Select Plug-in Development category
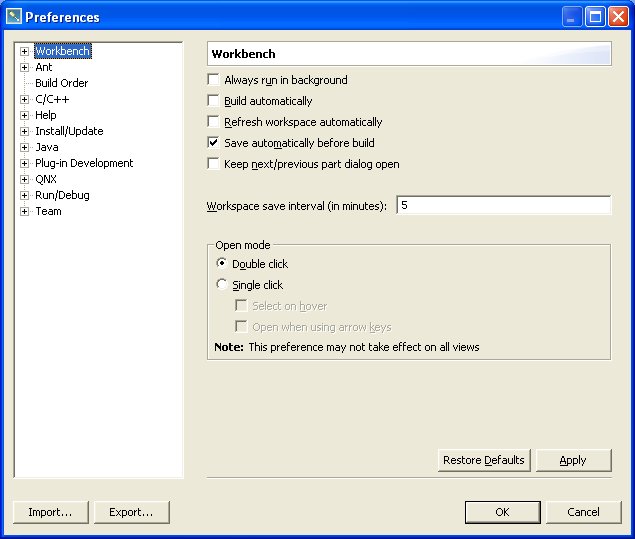Viewport: 635px width, 539px height. (83, 163)
